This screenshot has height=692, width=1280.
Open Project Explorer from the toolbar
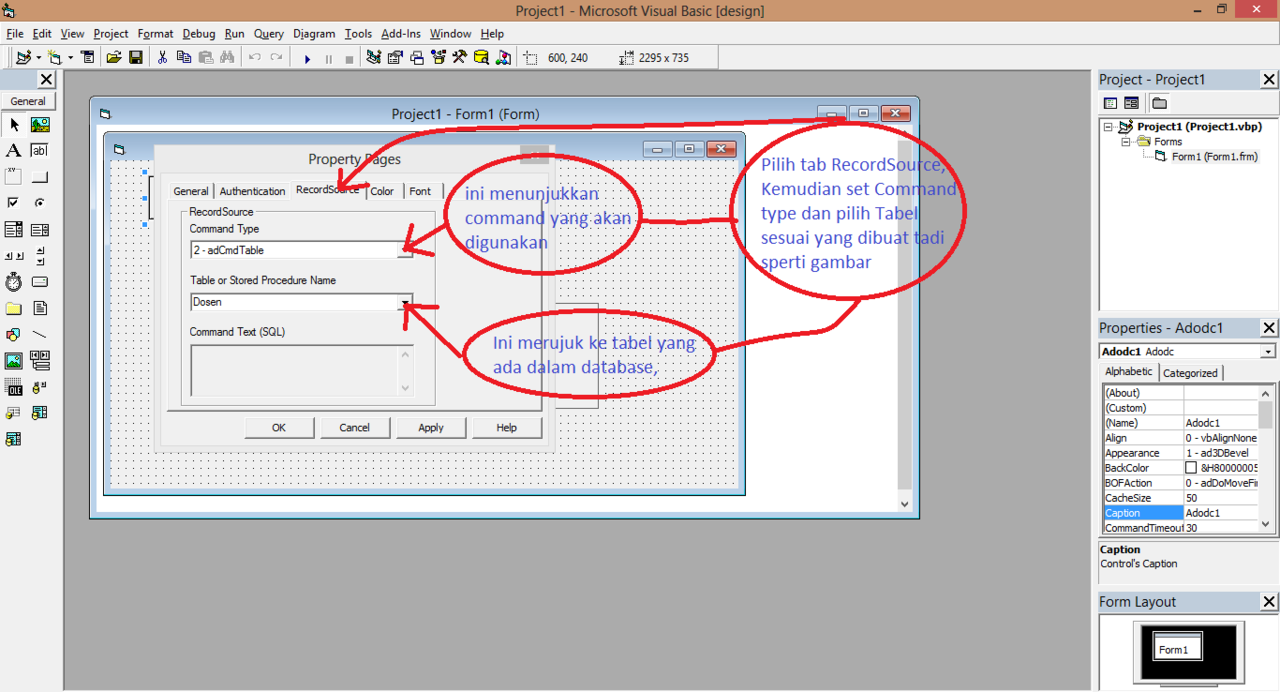(x=373, y=58)
